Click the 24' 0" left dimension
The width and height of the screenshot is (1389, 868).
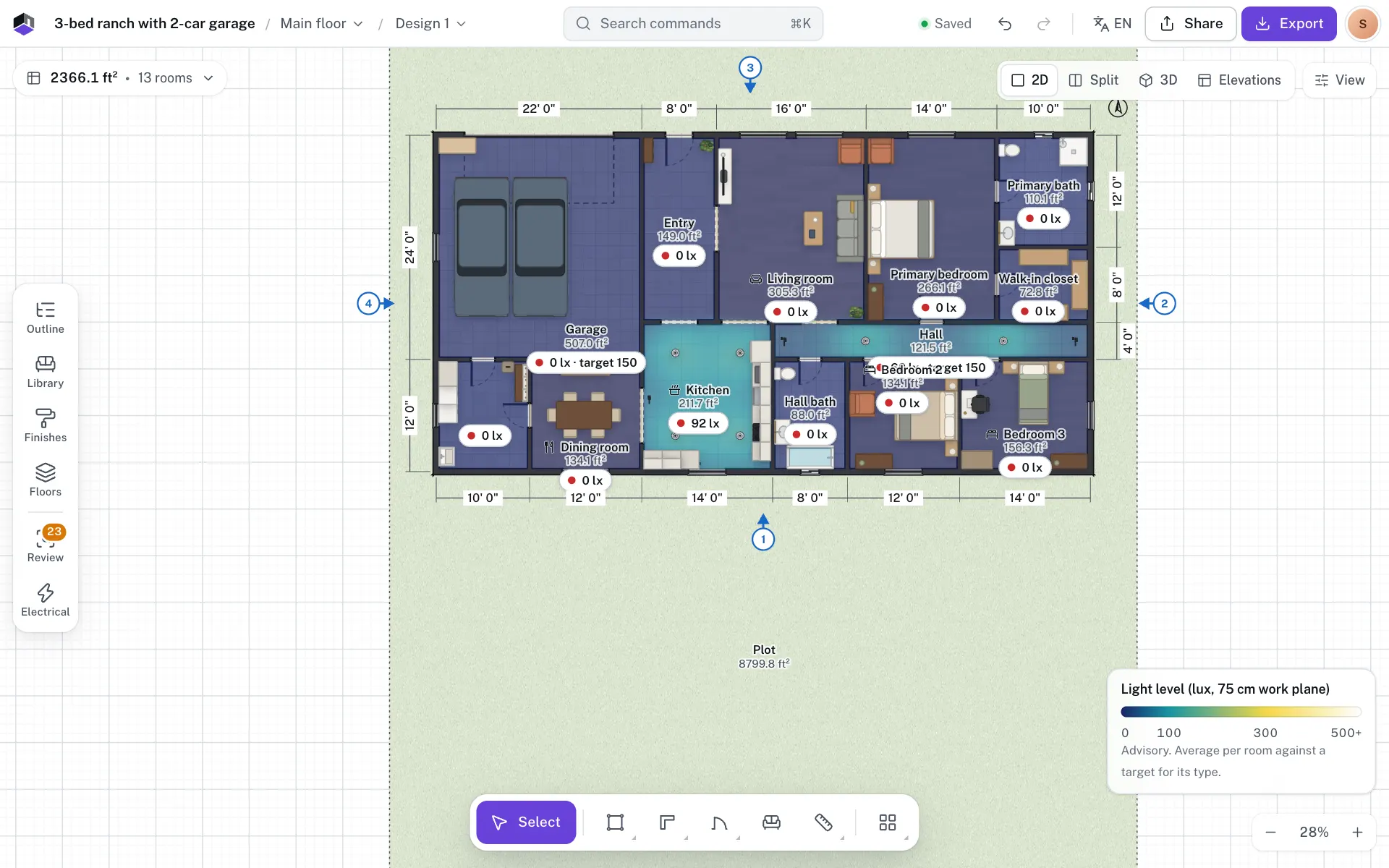(409, 247)
